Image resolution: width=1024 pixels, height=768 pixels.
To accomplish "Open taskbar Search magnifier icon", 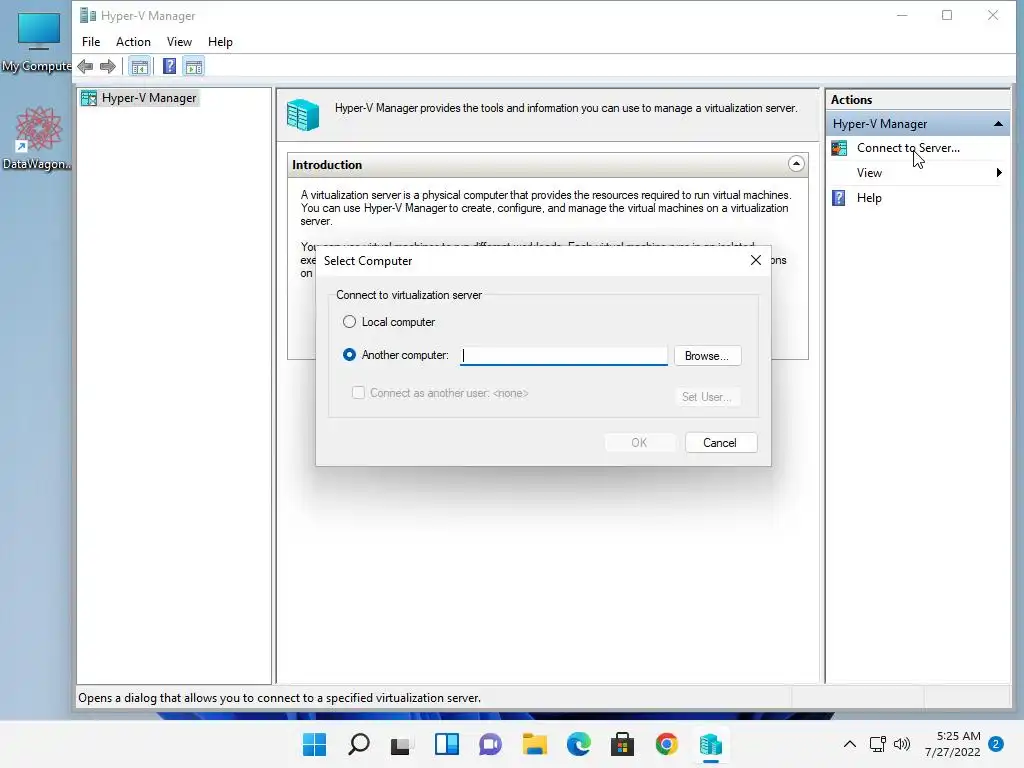I will 359,744.
